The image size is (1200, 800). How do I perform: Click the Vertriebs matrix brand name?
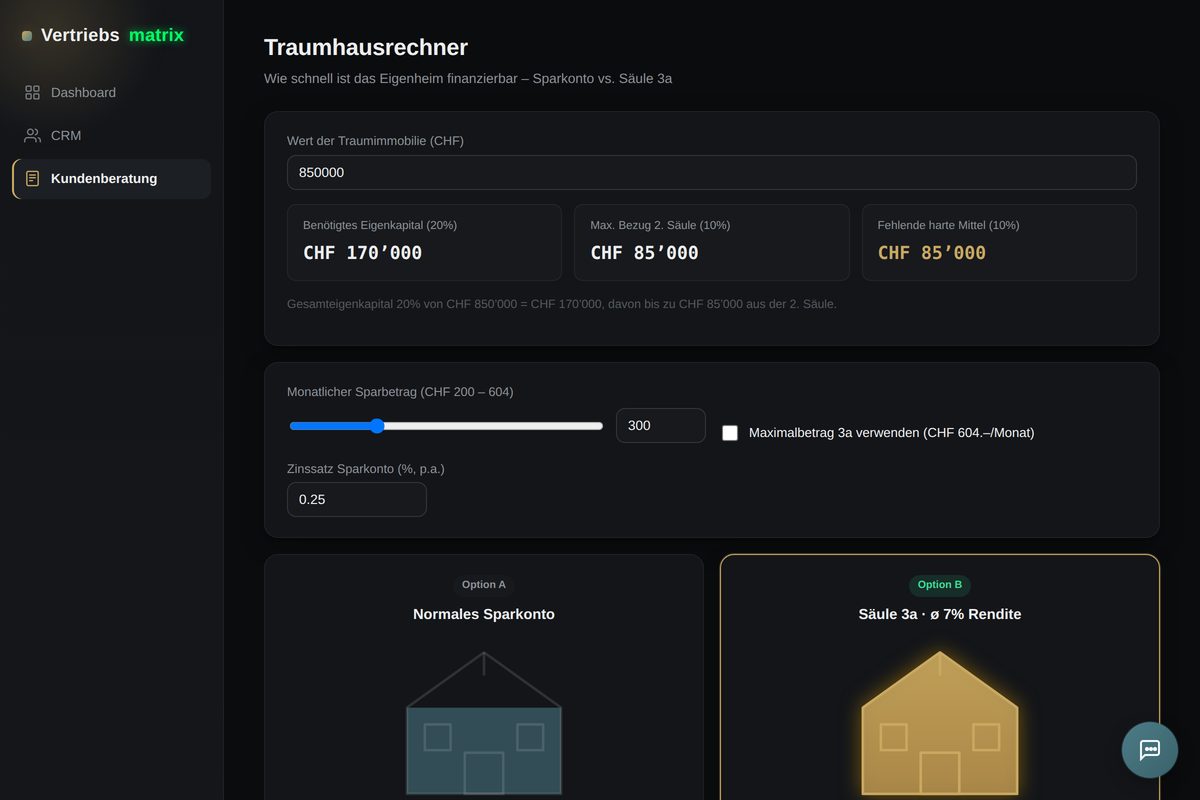click(x=112, y=35)
